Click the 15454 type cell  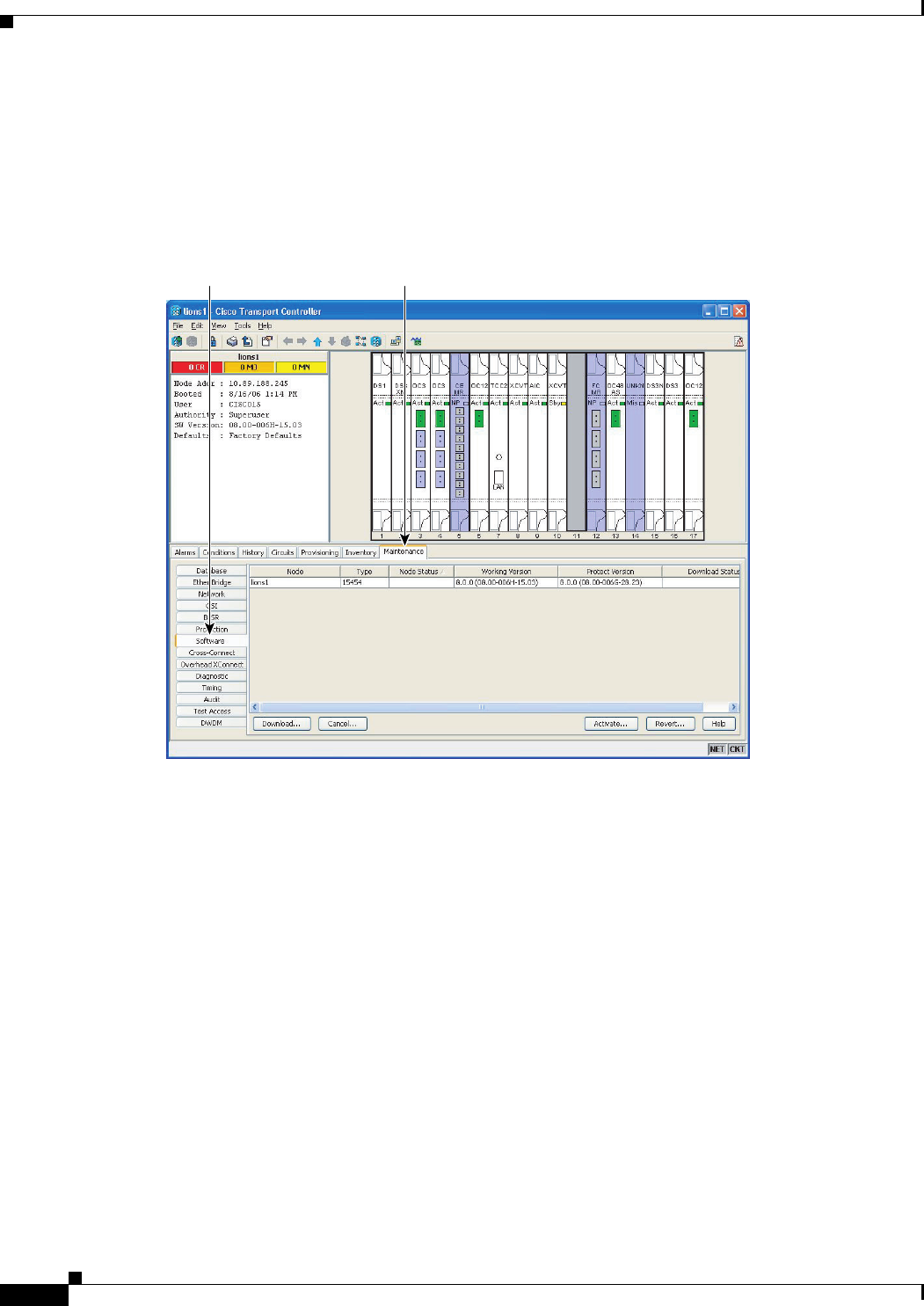click(364, 582)
